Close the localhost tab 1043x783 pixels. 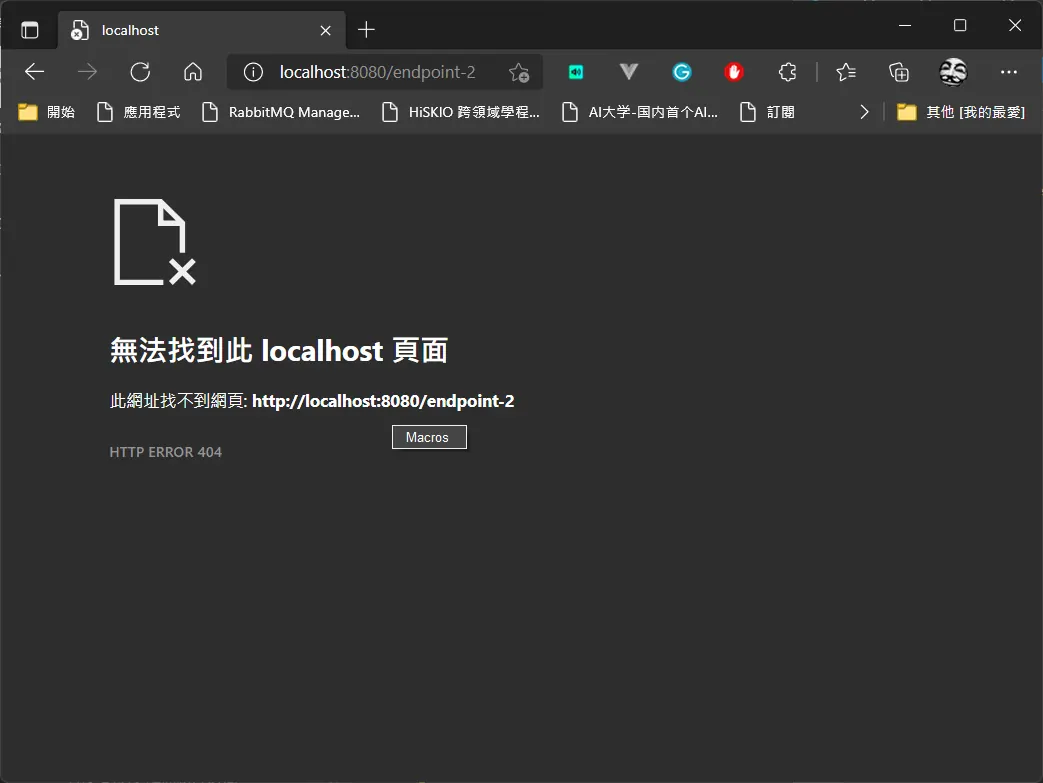[325, 31]
